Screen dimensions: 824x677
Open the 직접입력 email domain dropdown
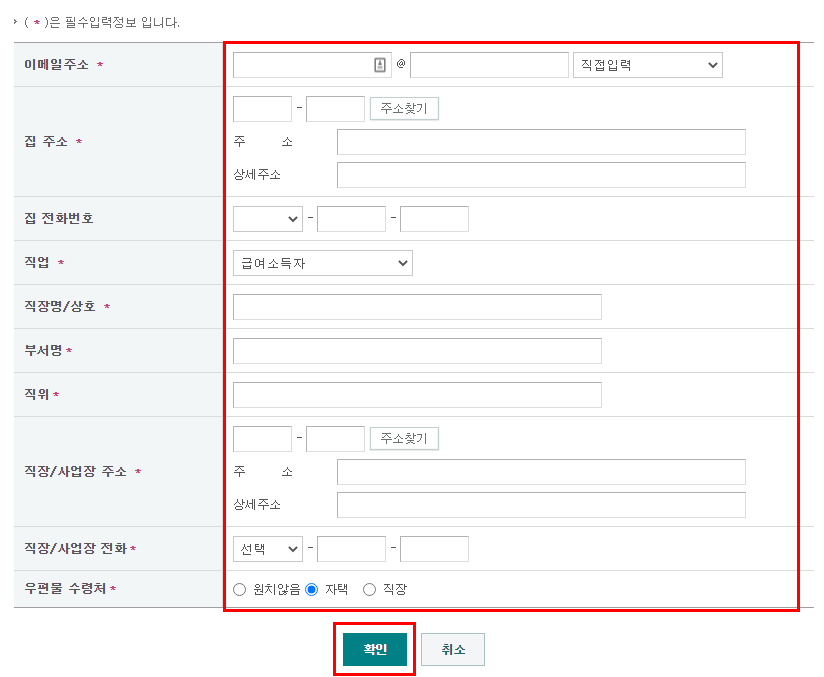[647, 65]
